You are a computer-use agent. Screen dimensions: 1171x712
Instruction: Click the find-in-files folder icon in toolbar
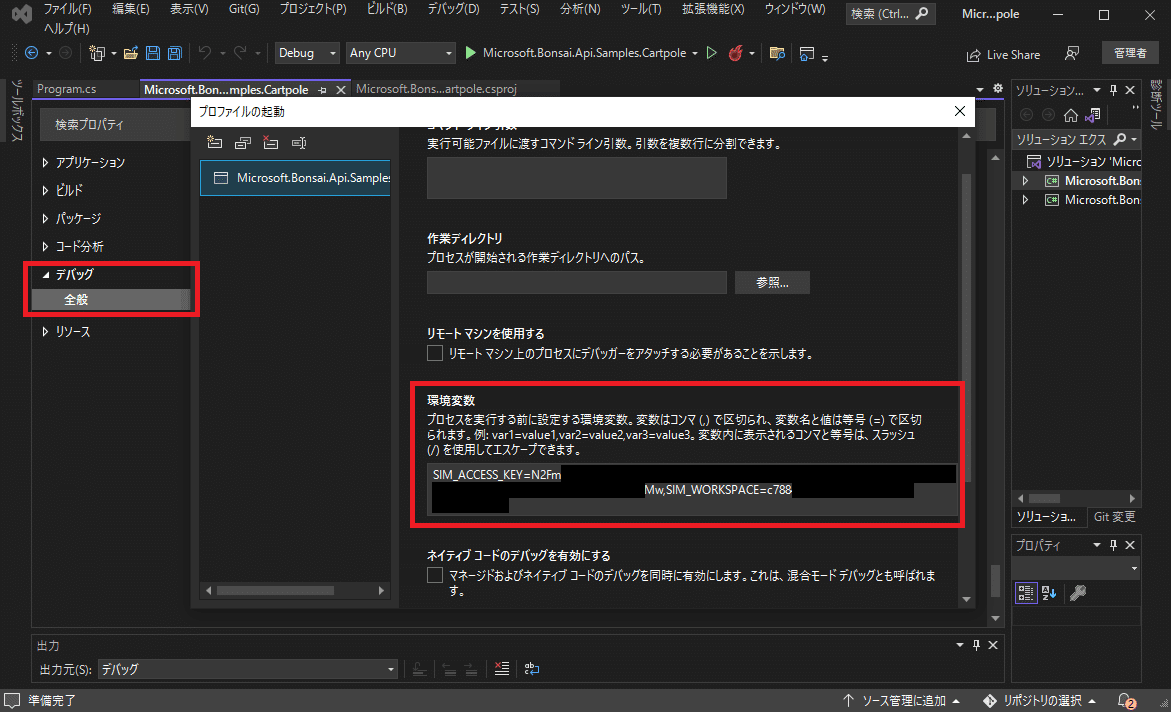777,53
